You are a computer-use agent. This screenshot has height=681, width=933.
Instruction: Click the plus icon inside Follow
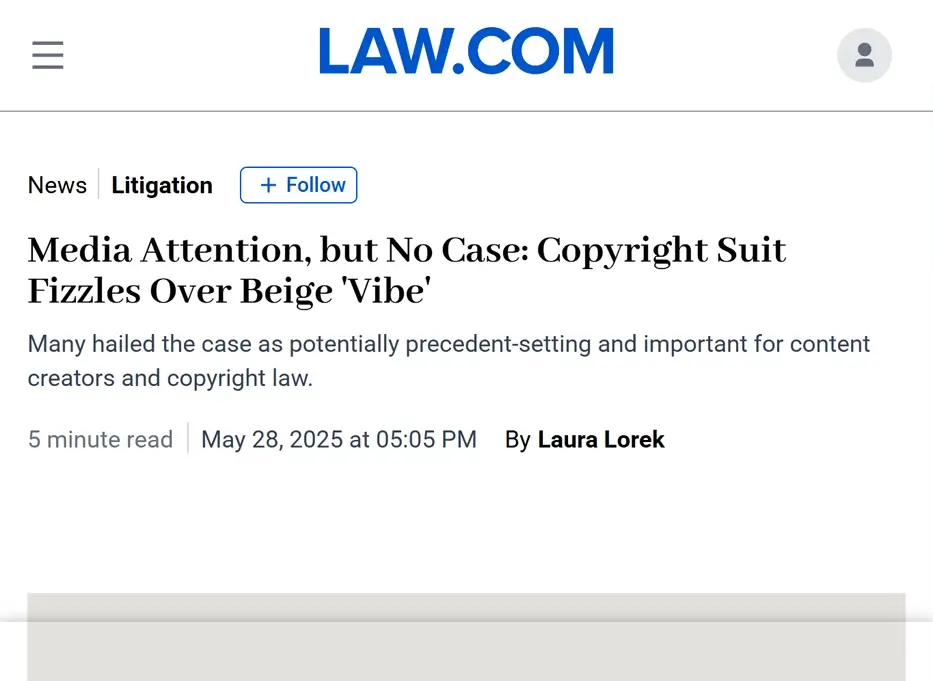(268, 185)
